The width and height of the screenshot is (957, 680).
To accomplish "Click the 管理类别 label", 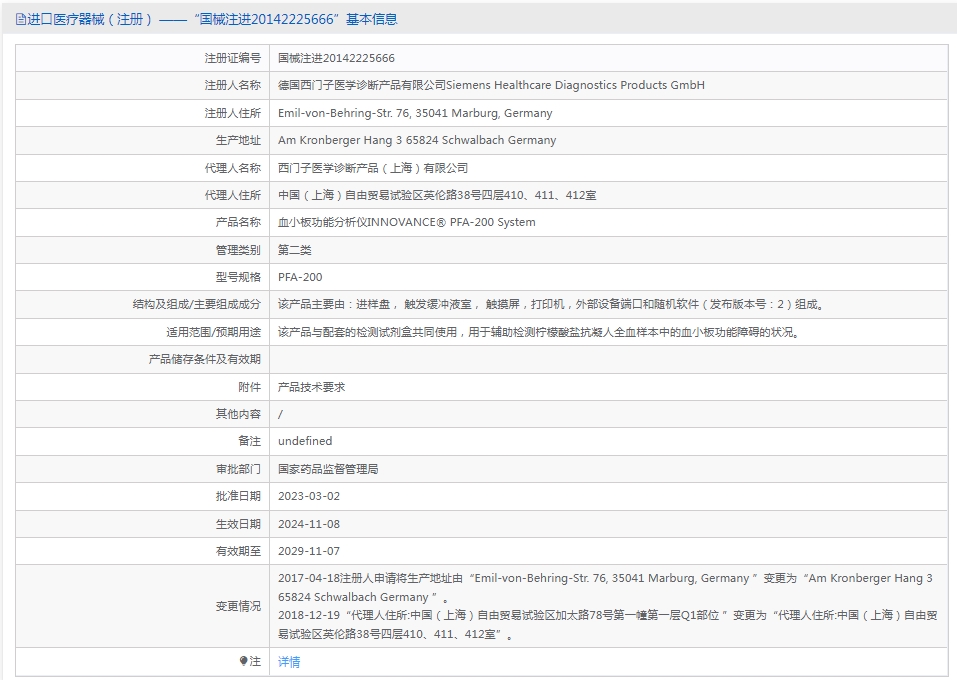I will tap(238, 250).
